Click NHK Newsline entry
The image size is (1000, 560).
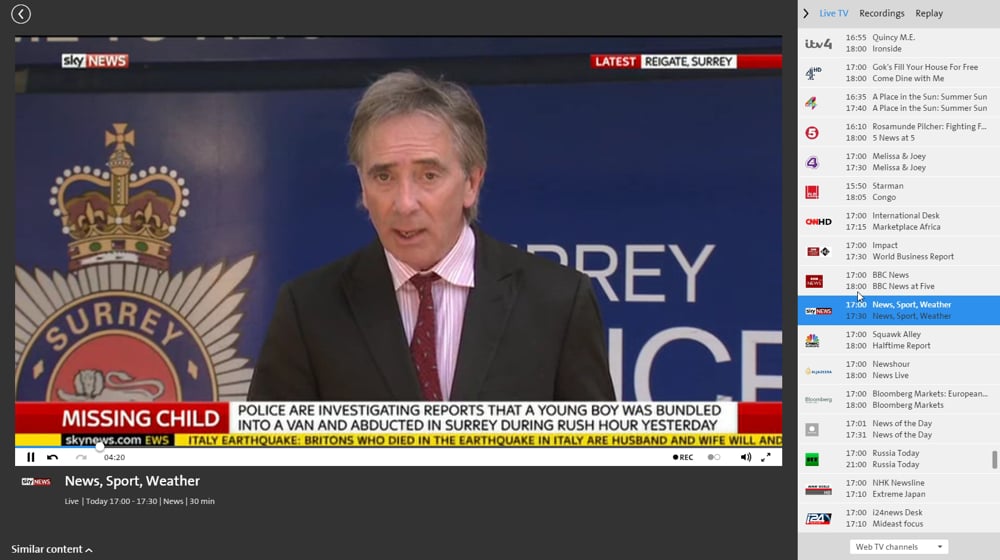click(x=898, y=483)
